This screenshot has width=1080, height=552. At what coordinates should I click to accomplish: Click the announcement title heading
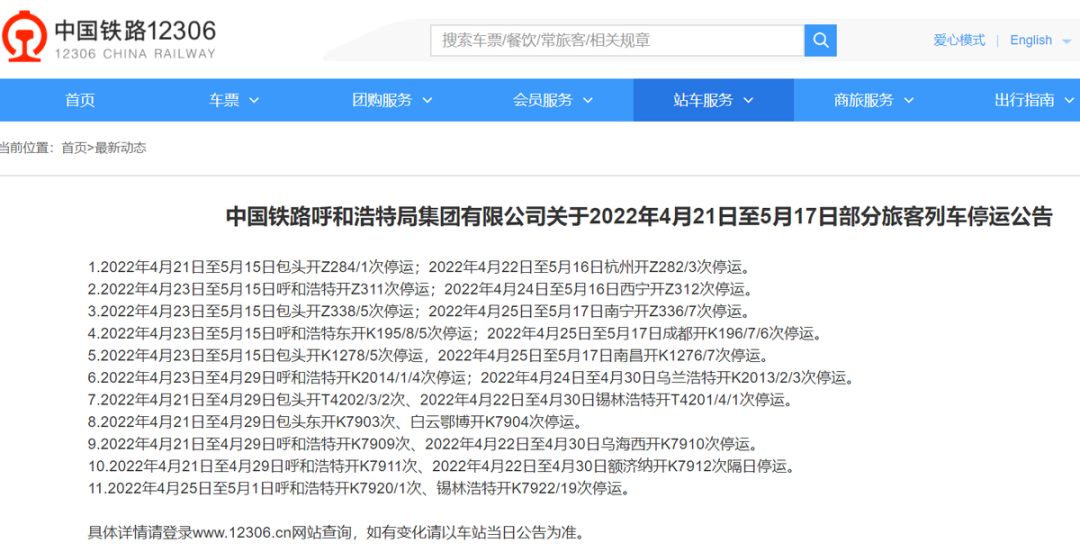point(639,216)
